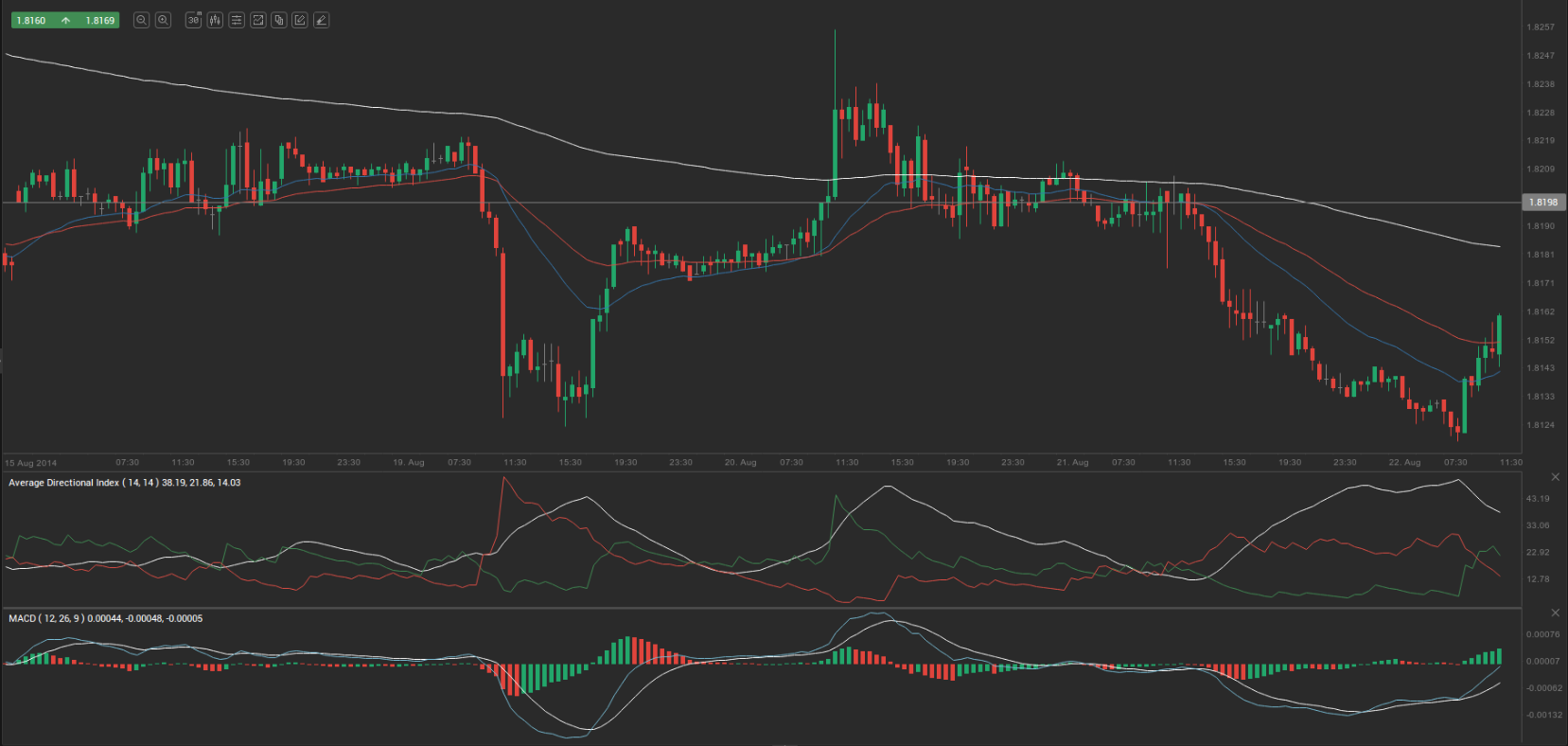
Task: Click the zoom in magnifier icon
Action: pyautogui.click(x=163, y=20)
